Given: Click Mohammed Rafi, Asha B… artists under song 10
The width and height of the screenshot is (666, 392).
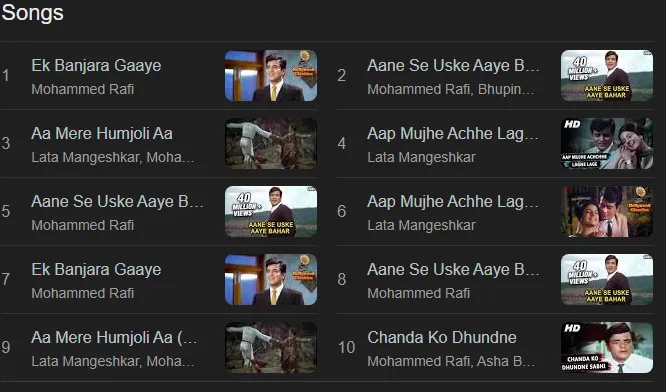Looking at the screenshot, I should point(451,361).
